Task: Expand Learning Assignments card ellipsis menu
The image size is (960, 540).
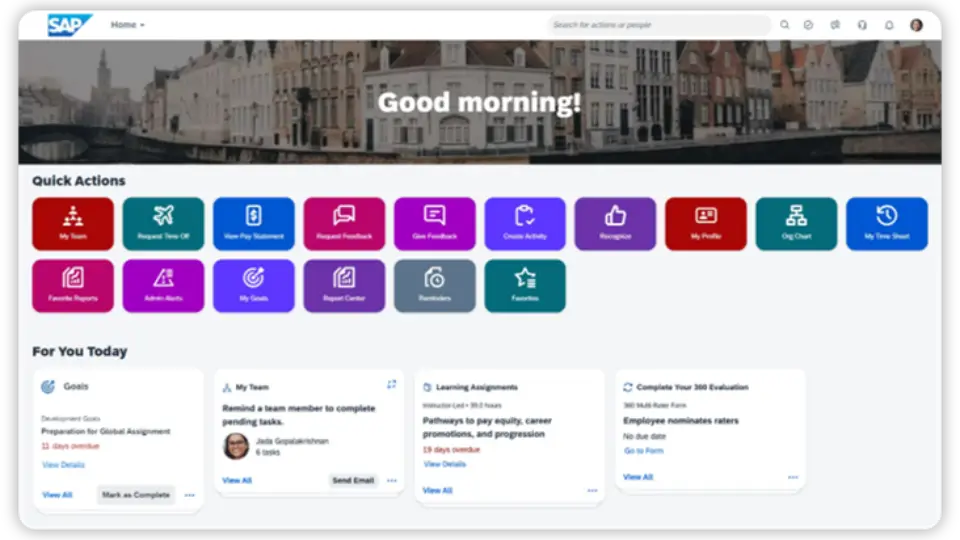Action: pos(592,491)
